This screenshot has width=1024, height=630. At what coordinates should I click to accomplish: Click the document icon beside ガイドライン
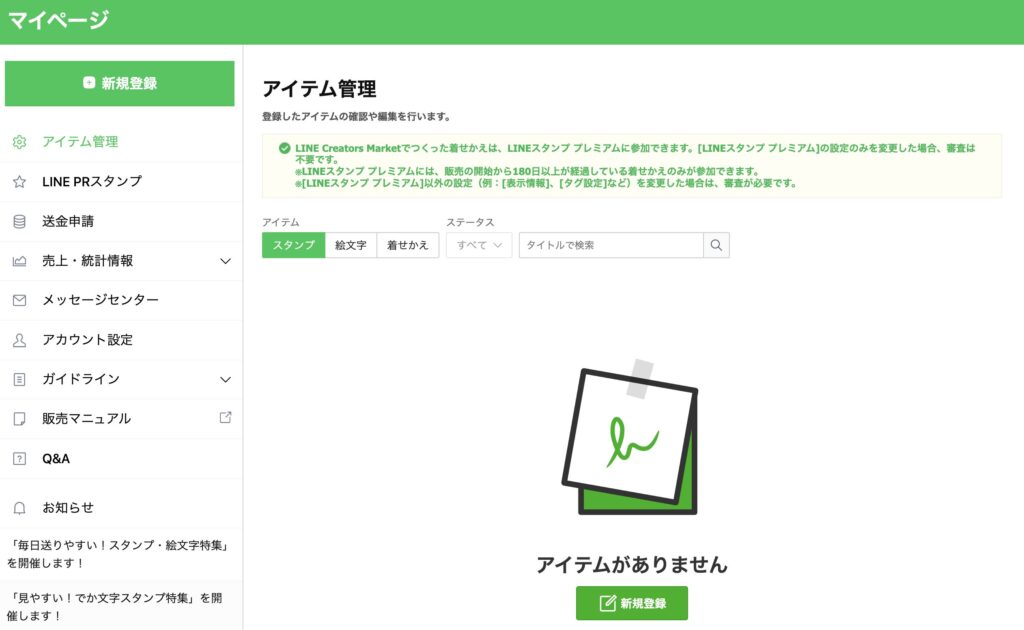pyautogui.click(x=20, y=379)
